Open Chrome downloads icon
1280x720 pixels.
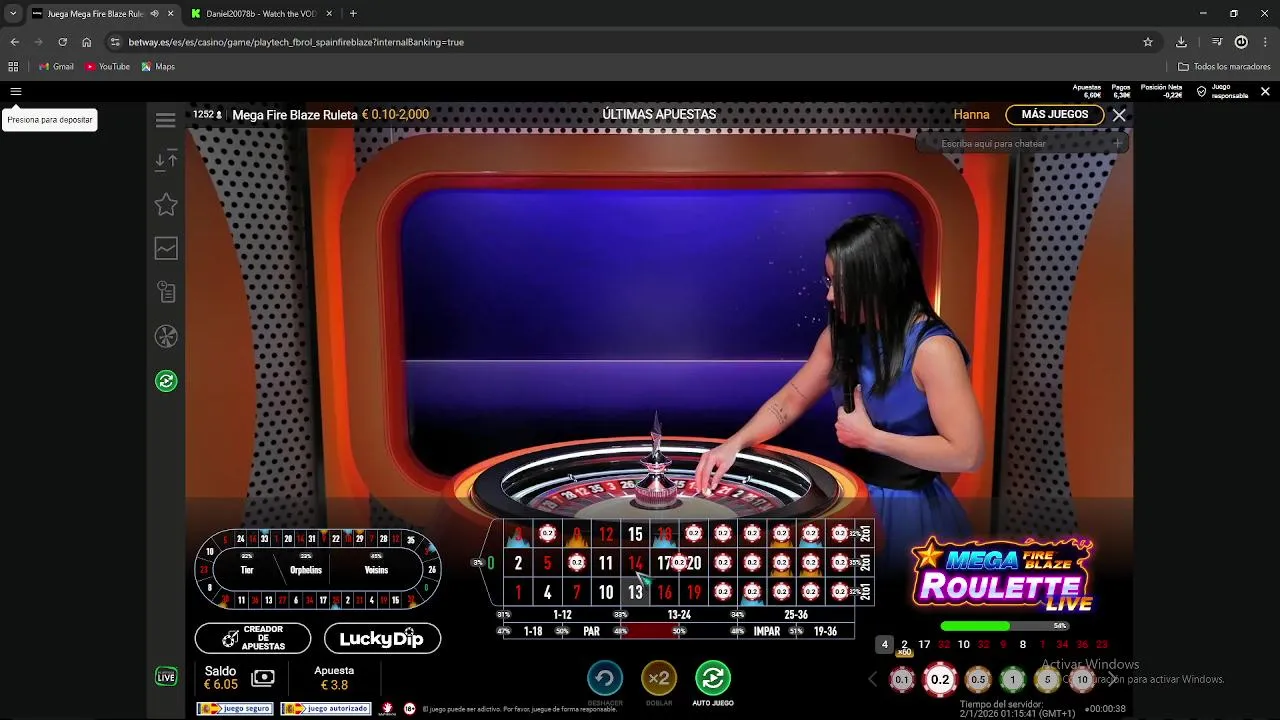click(x=1181, y=42)
